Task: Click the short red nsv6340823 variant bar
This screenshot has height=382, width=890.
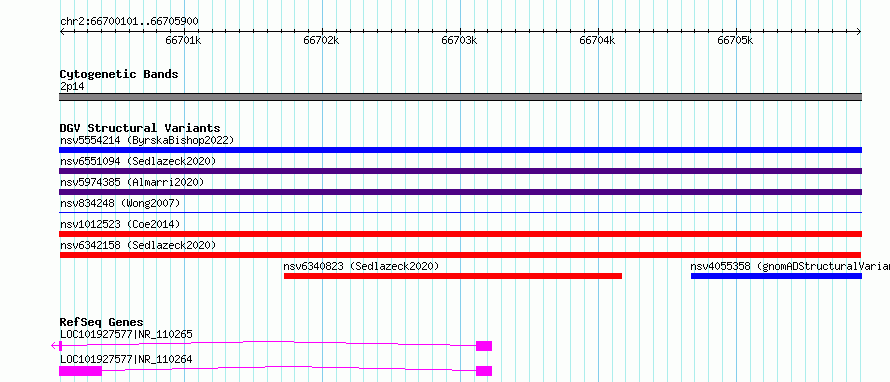Action: pos(453,276)
